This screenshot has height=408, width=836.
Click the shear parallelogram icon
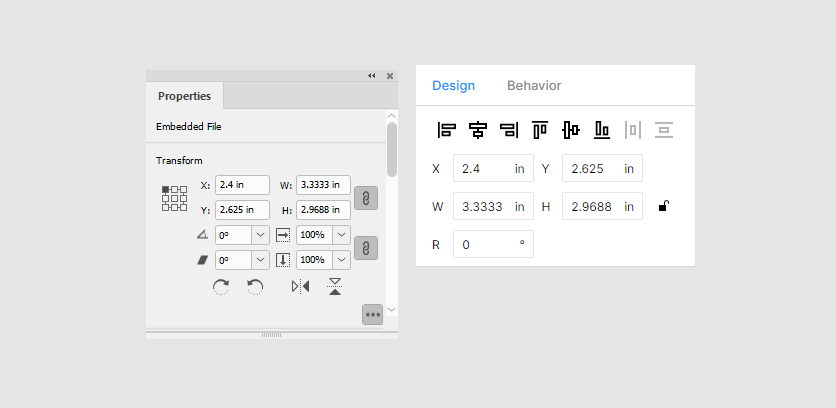202,260
